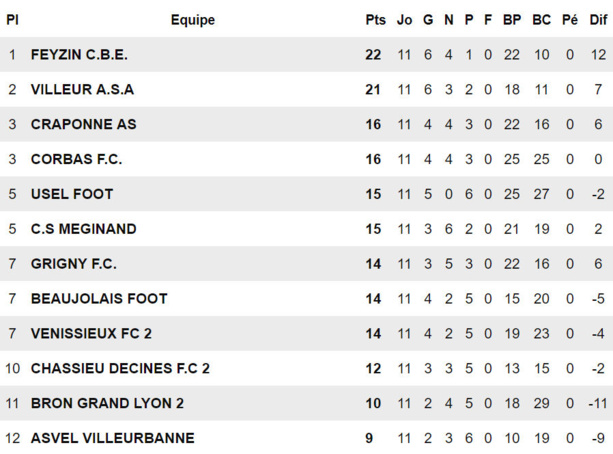Open BEAUJOLAIS FOOT team entry
The width and height of the screenshot is (613, 454).
tap(99, 298)
